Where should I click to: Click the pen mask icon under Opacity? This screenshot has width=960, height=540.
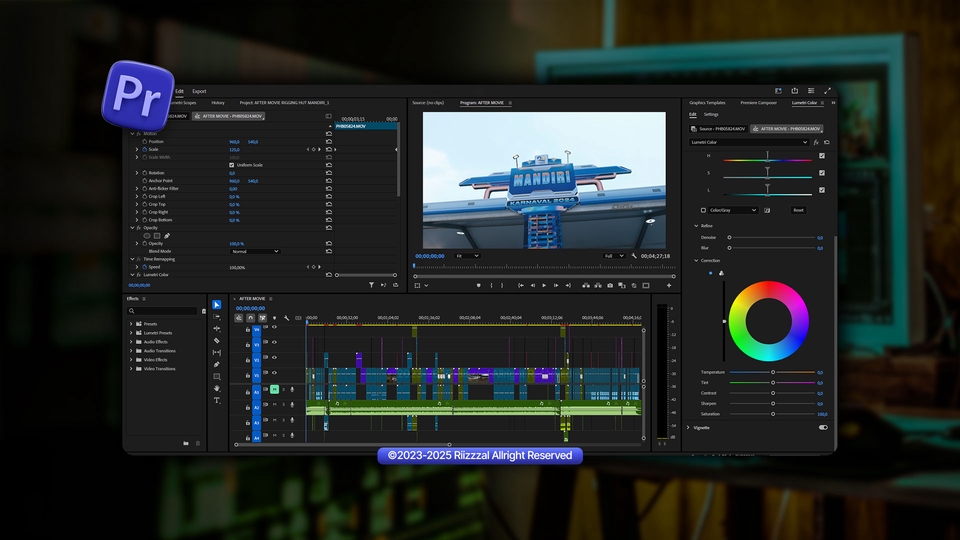pyautogui.click(x=167, y=236)
